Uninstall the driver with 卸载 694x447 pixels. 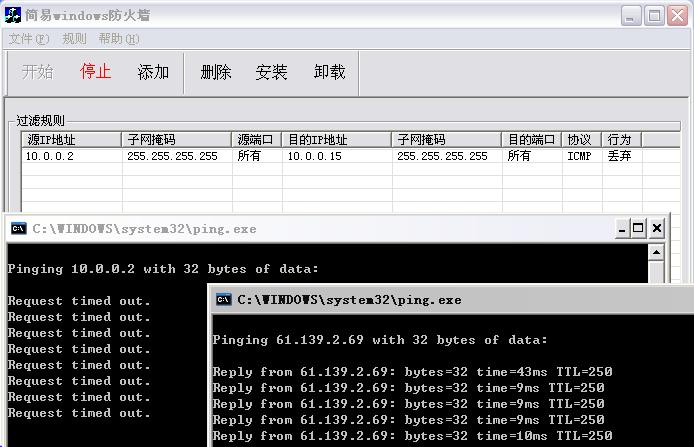tap(329, 72)
